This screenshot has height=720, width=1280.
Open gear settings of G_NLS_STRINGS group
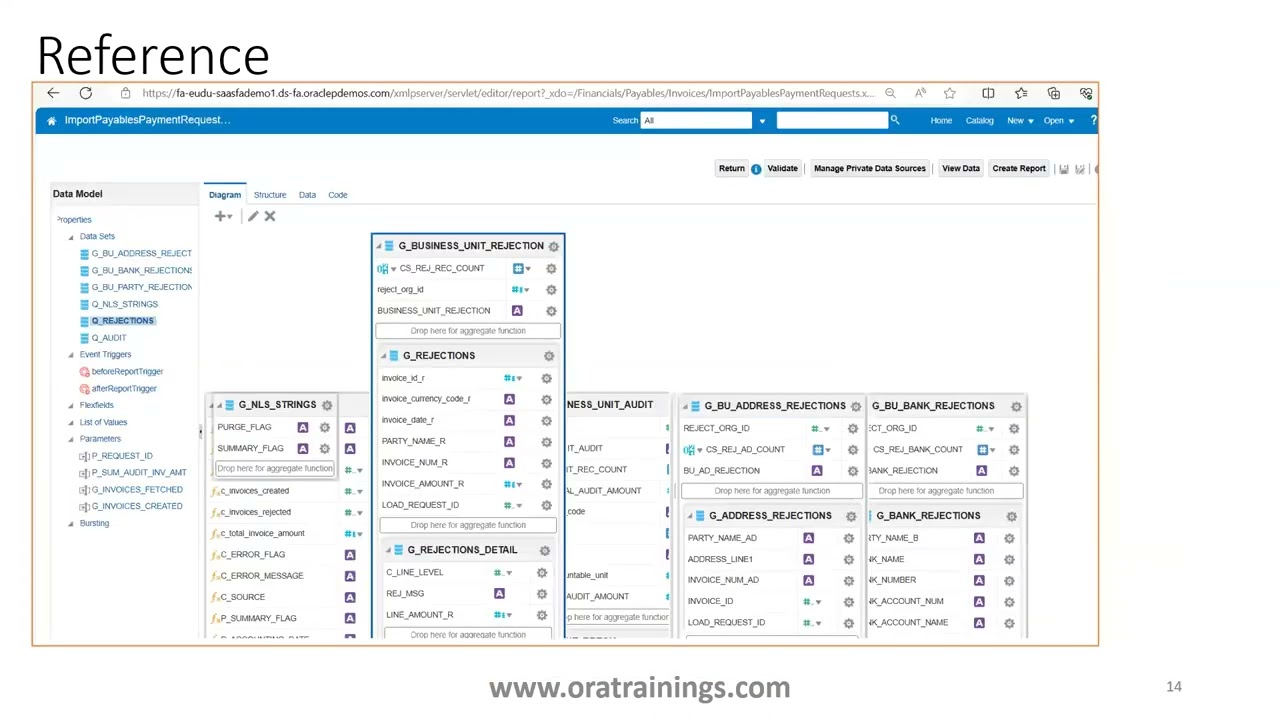pos(327,405)
